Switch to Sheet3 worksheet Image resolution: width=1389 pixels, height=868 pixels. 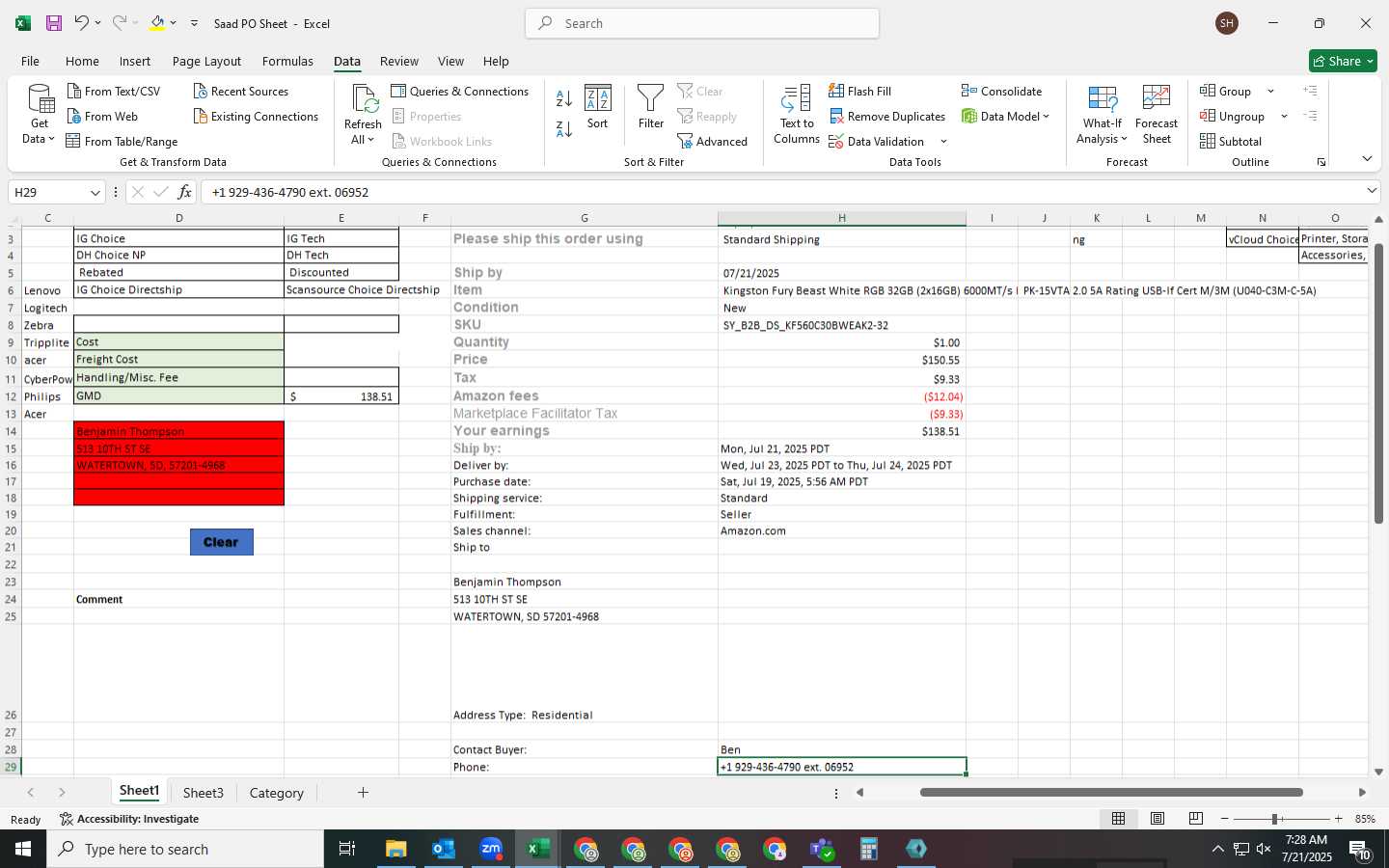pos(203,793)
